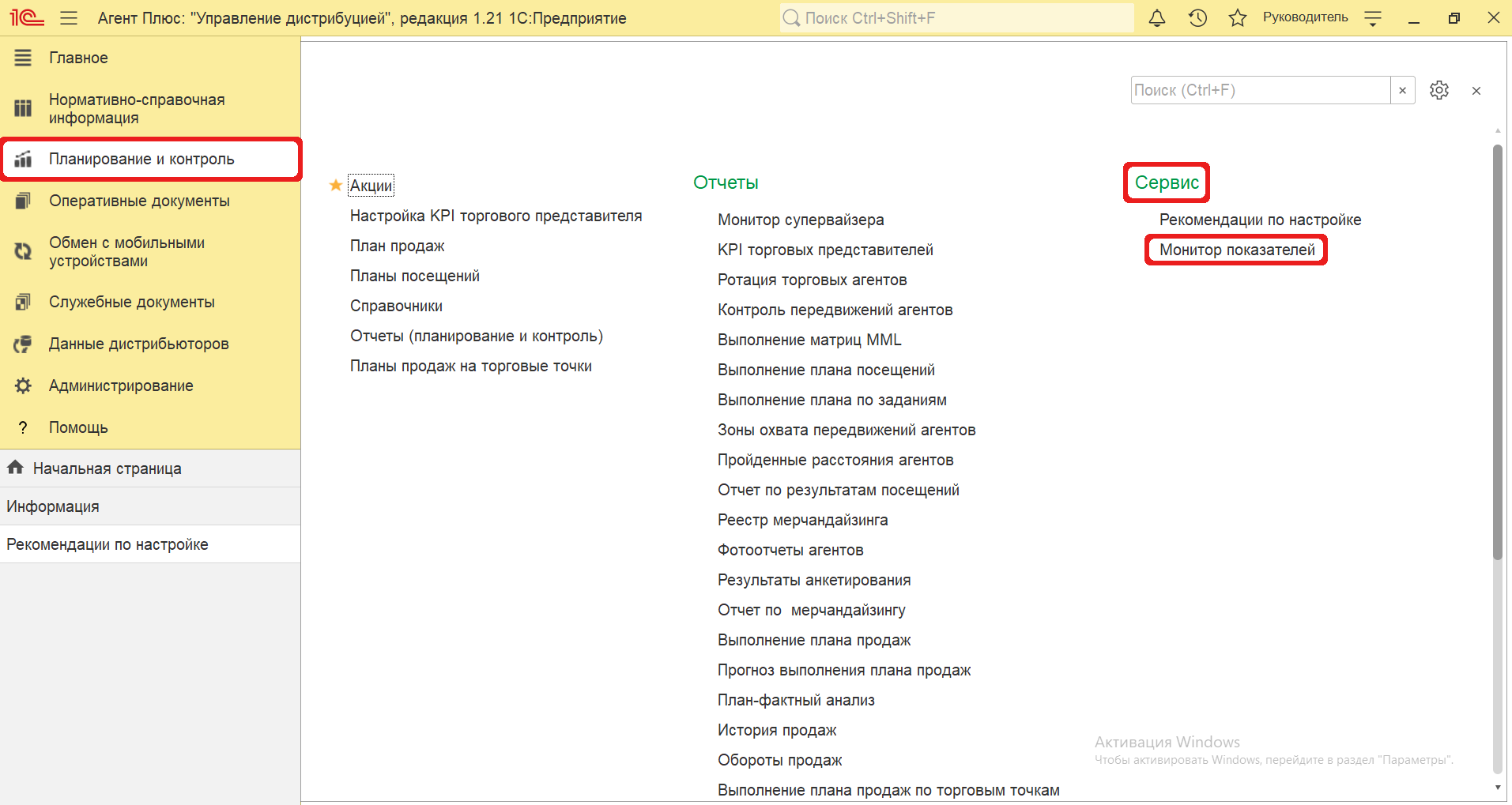Open Планы посещений link
1512x805 pixels.
tap(415, 276)
